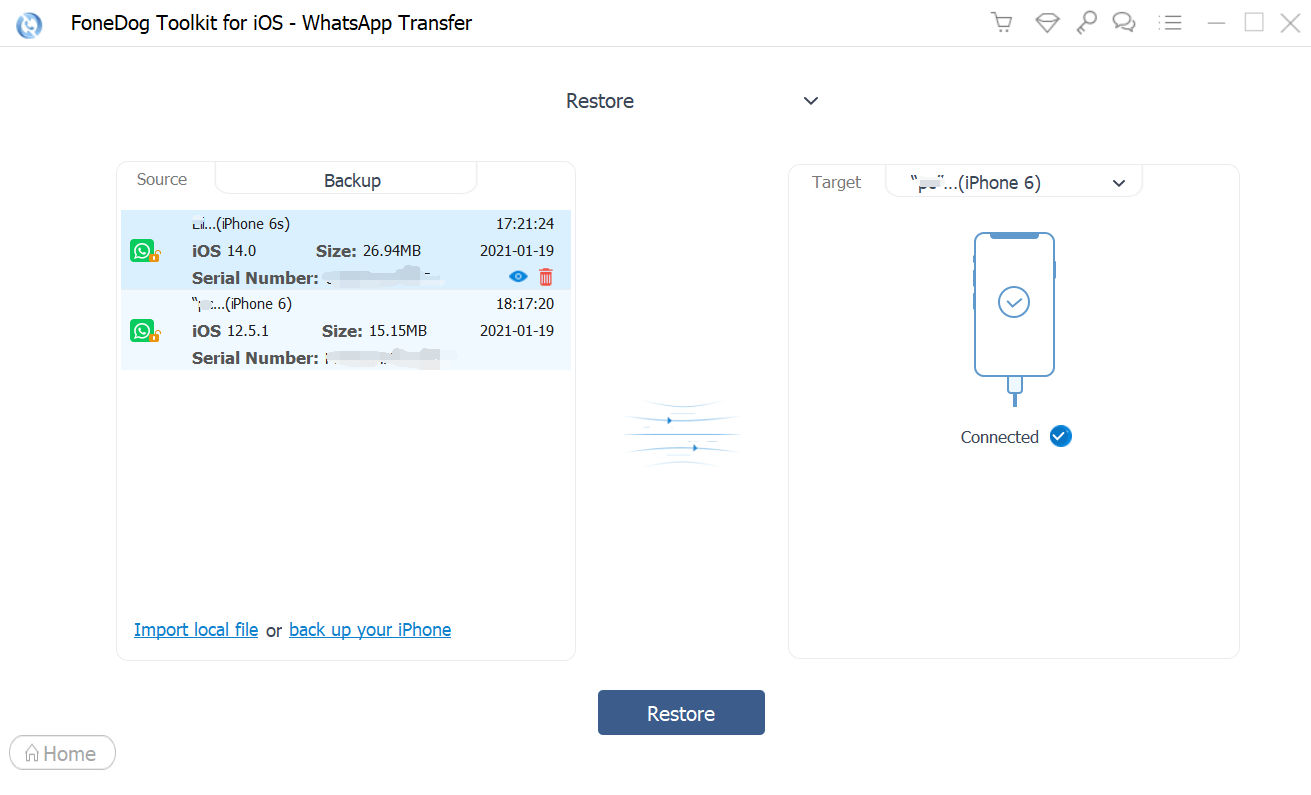Viewport: 1311px width, 795px height.
Task: Click the Source label
Action: point(162,180)
